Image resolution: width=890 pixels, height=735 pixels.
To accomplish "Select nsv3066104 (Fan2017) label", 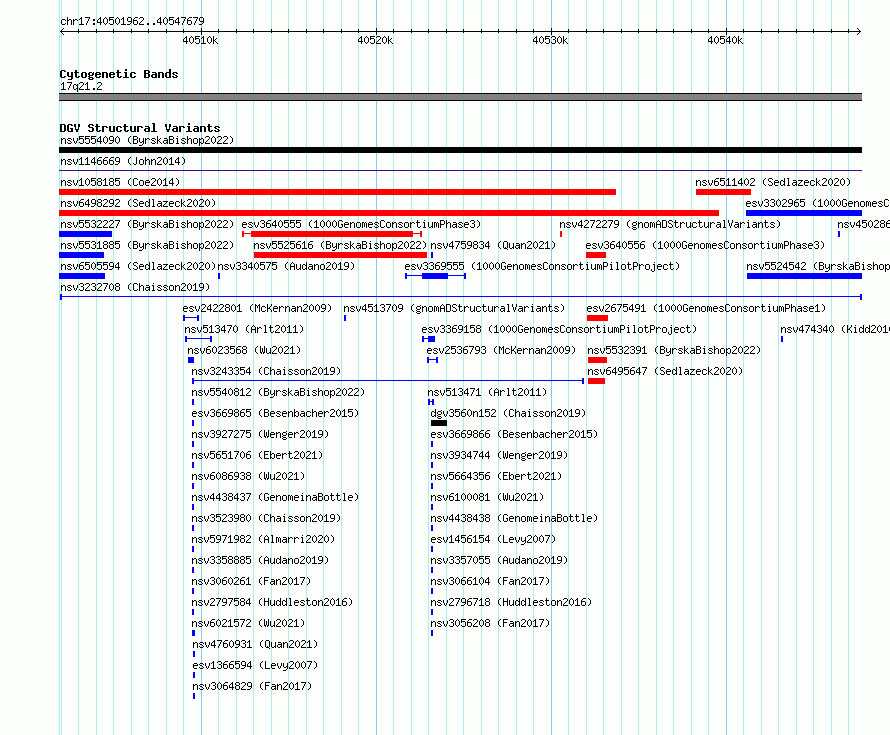I will pos(490,581).
